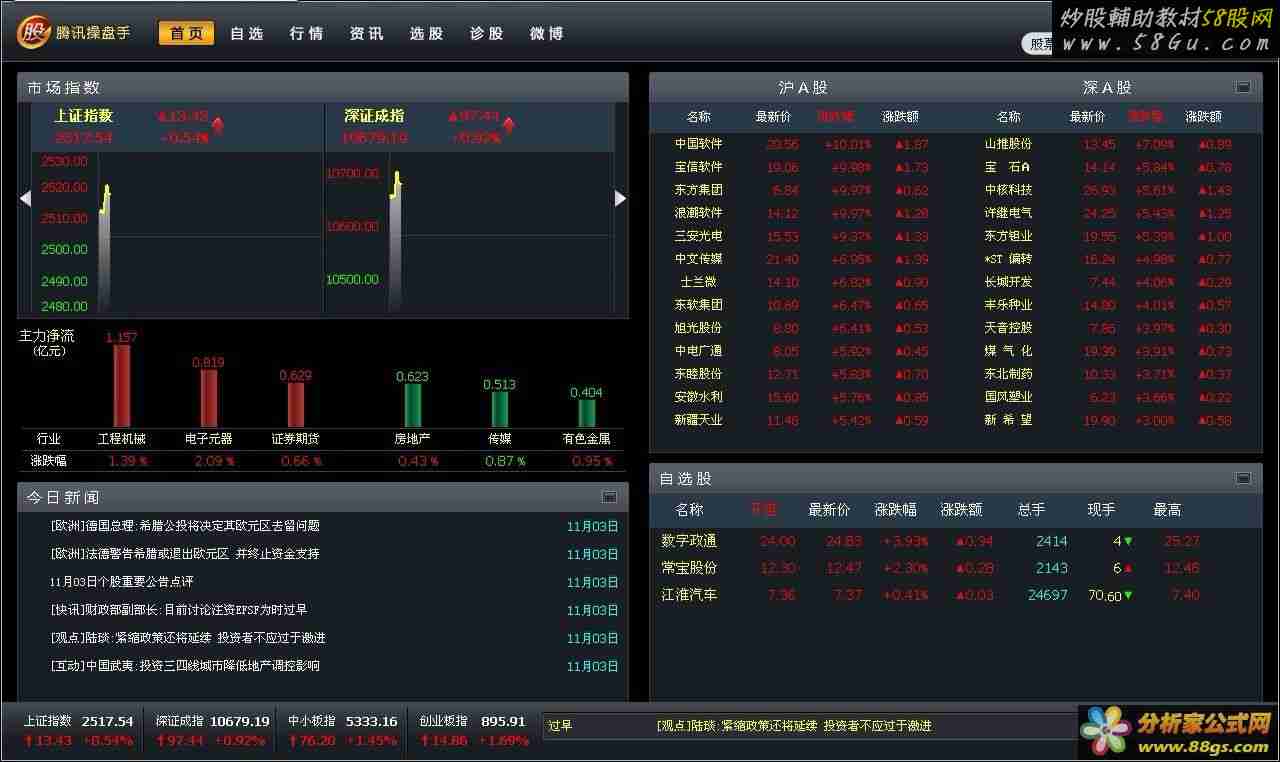The image size is (1280, 762).
Task: Open the 资讯 tab
Action: 366,33
